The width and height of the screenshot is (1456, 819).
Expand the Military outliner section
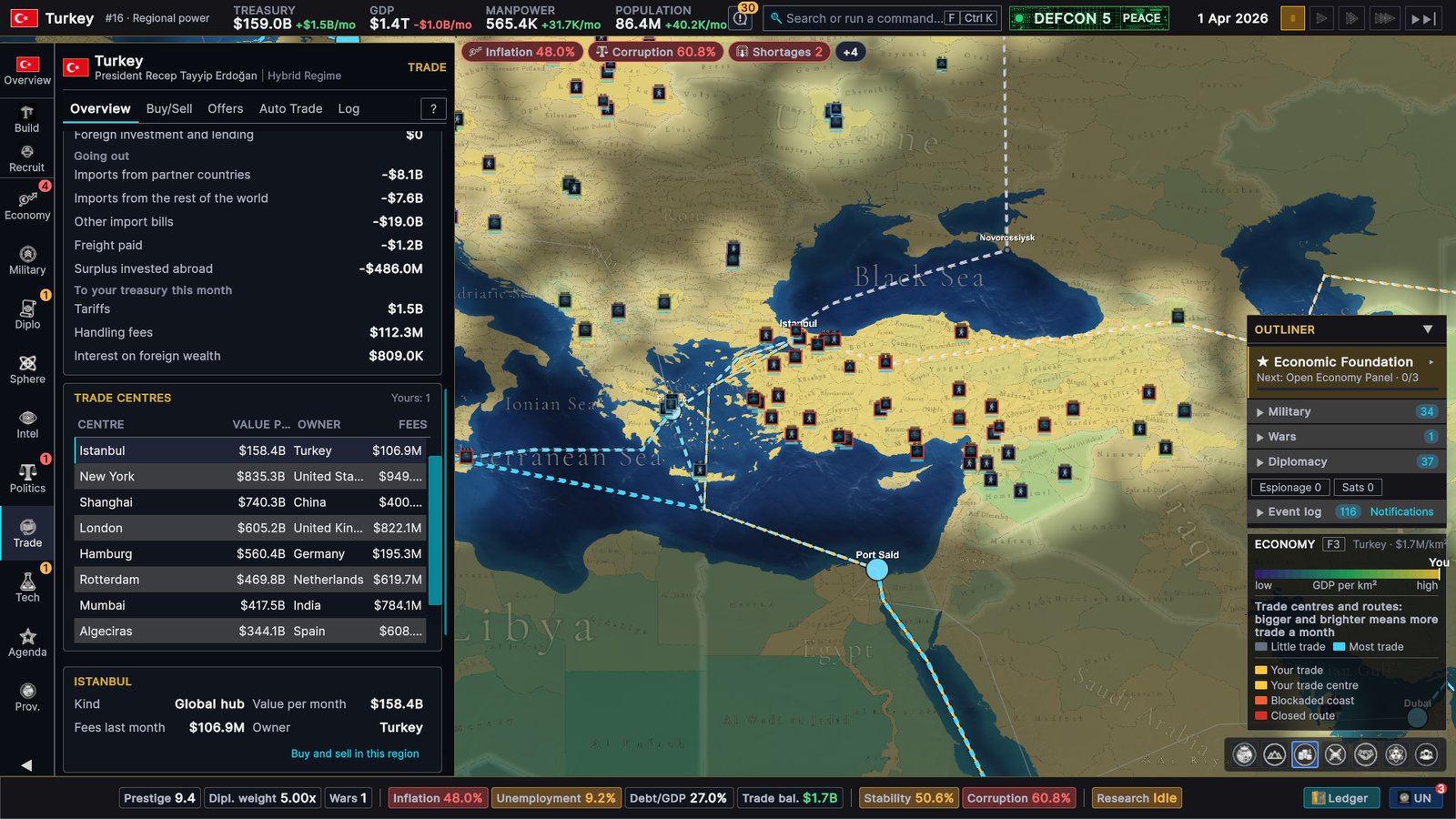click(1345, 411)
